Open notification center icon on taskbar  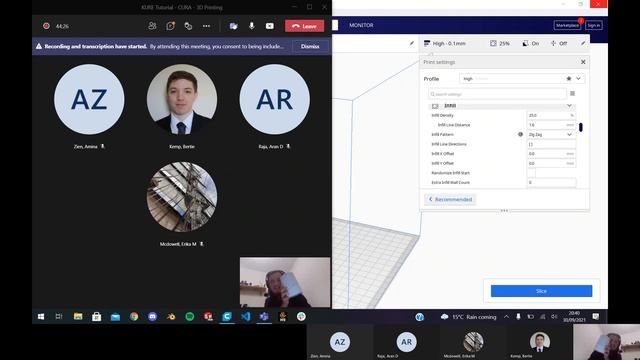click(596, 316)
